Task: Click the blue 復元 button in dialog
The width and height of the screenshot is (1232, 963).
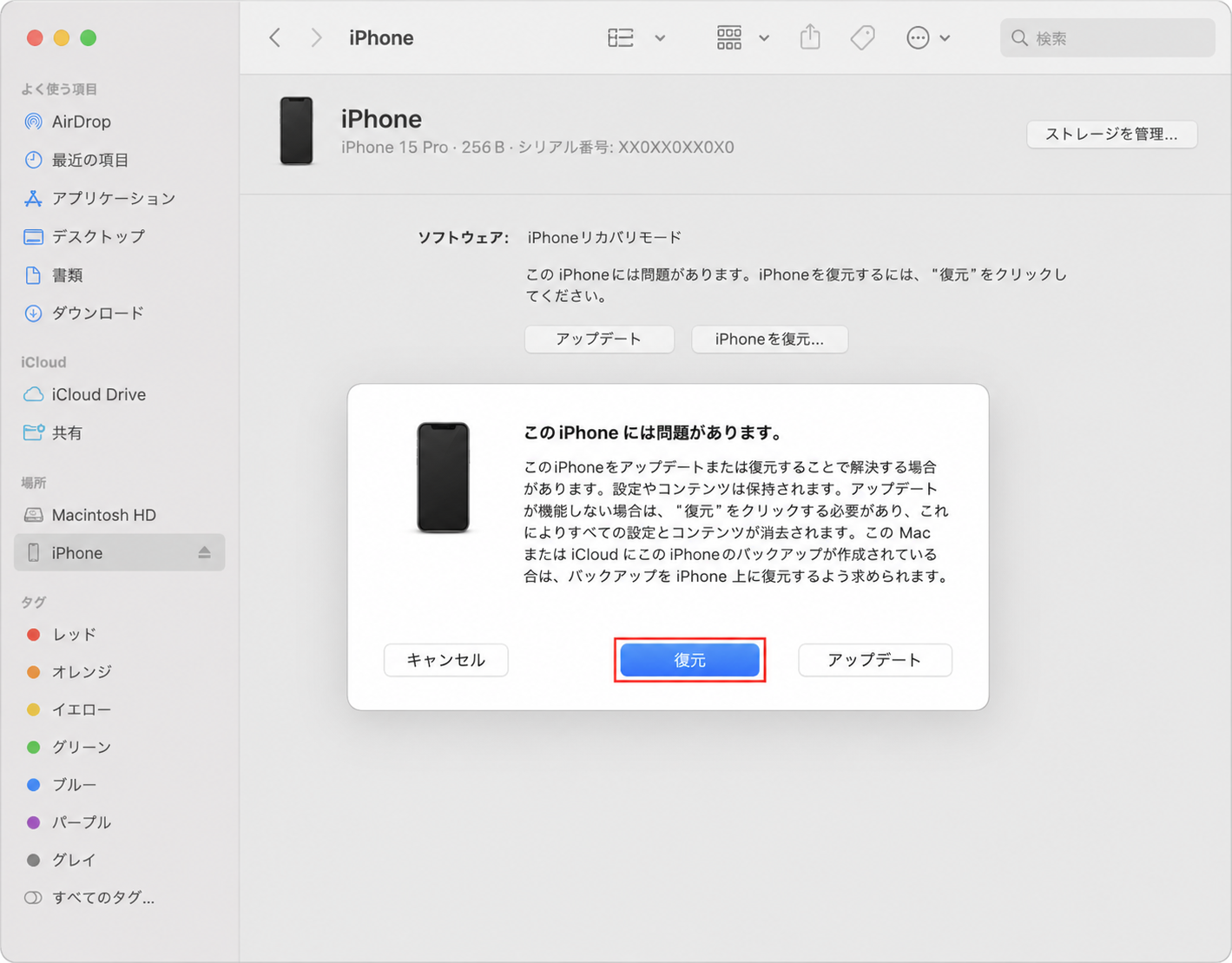Action: pyautogui.click(x=690, y=660)
